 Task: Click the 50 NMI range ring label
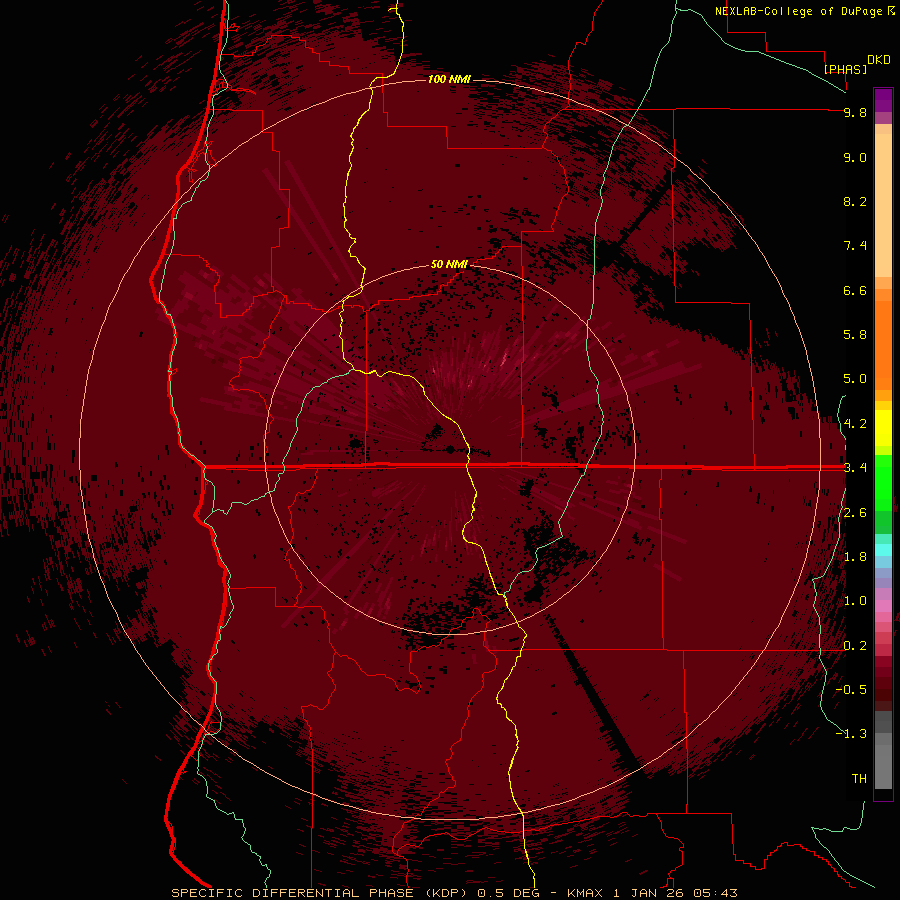pyautogui.click(x=449, y=264)
